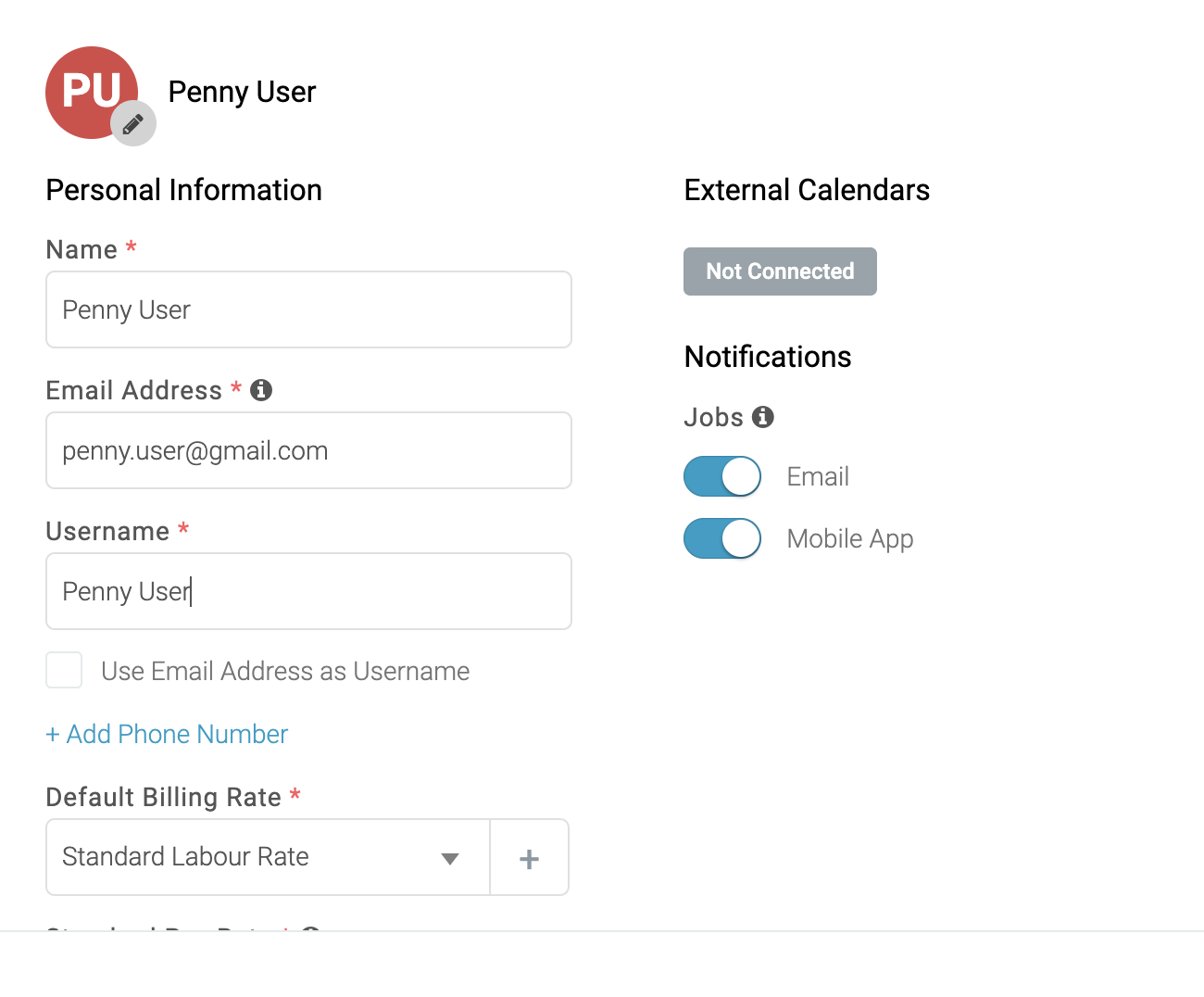Click the info icon beside Email Address

(x=261, y=390)
